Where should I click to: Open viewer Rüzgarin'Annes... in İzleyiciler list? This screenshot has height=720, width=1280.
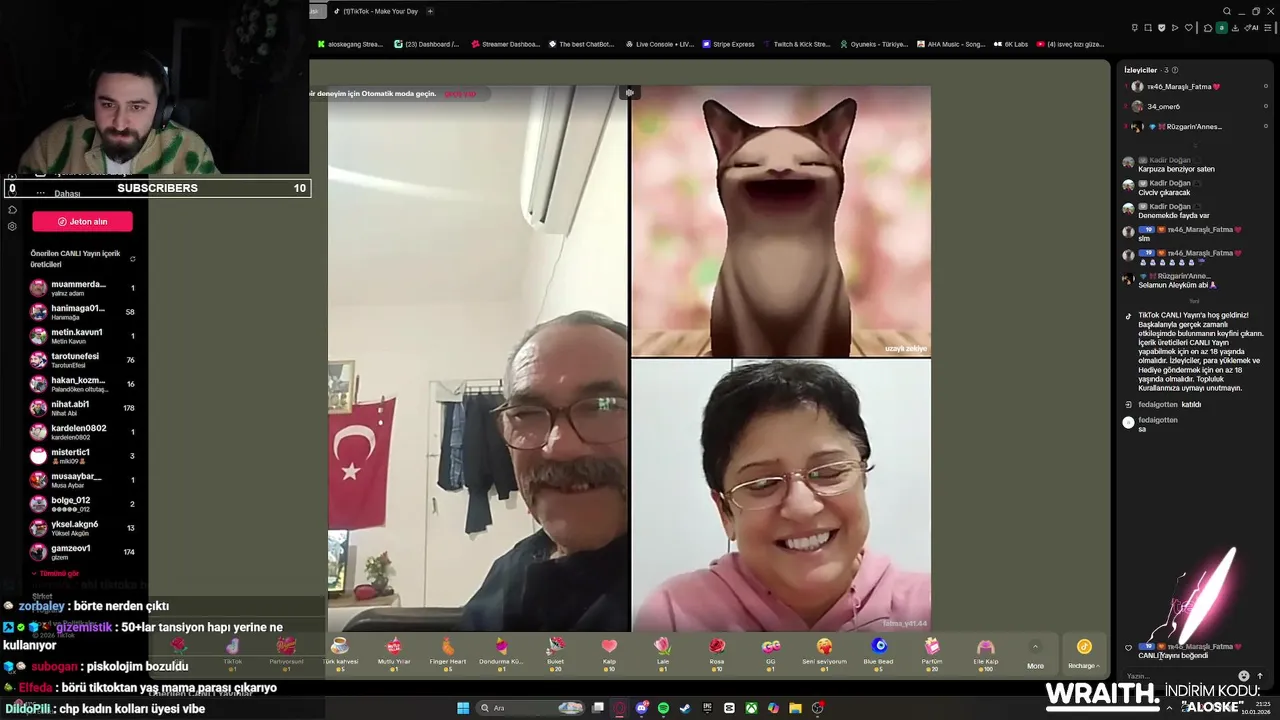point(1176,127)
